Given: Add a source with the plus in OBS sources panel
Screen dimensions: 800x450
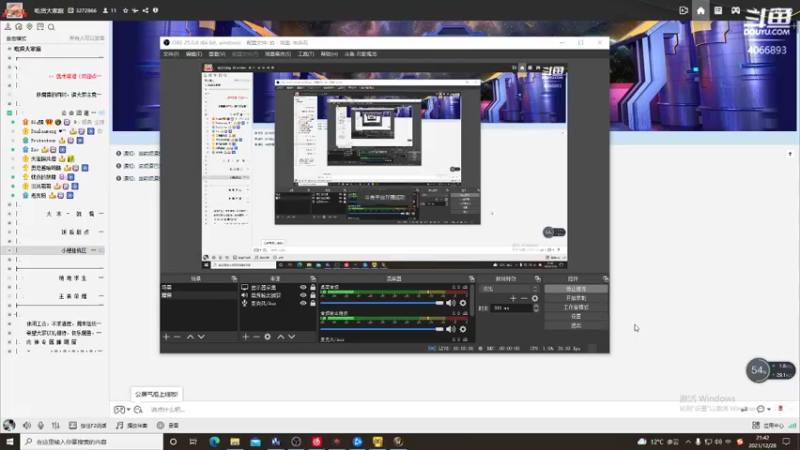Looking at the screenshot, I should pyautogui.click(x=245, y=337).
